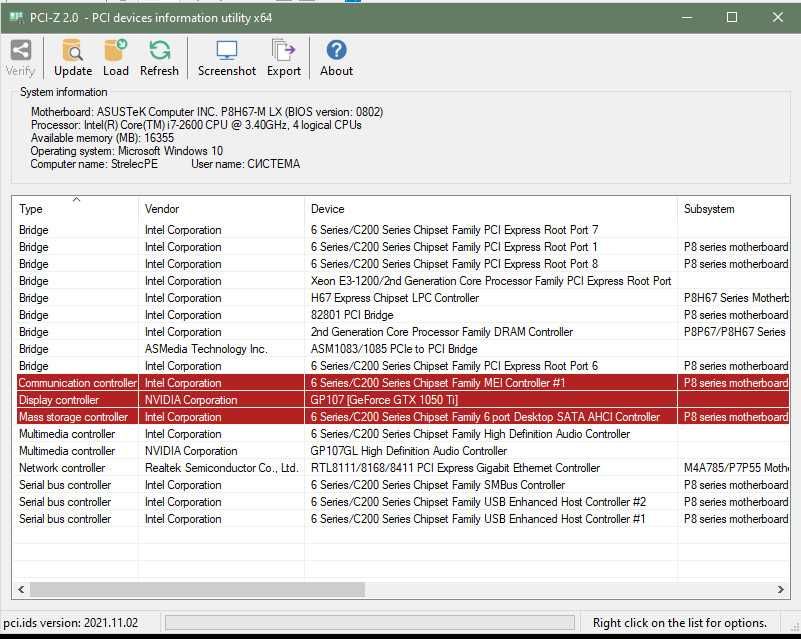Click the P8H67 Series Motherboard subsystem cell
Viewport: 801px width, 639px height.
[x=736, y=298]
